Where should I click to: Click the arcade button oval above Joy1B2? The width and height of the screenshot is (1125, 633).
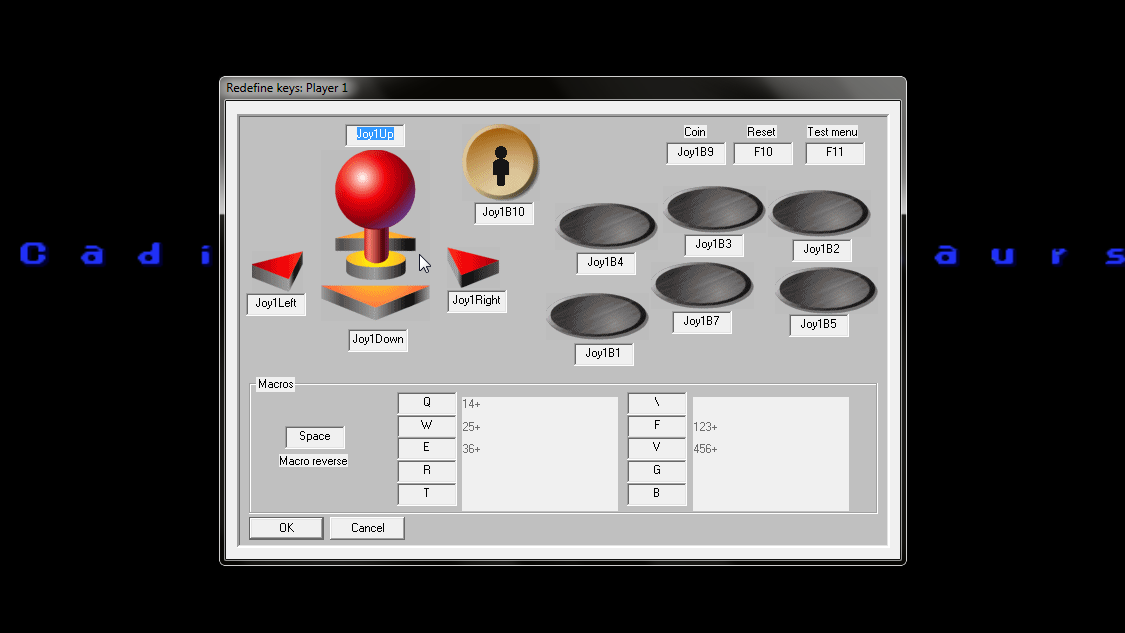coord(821,211)
